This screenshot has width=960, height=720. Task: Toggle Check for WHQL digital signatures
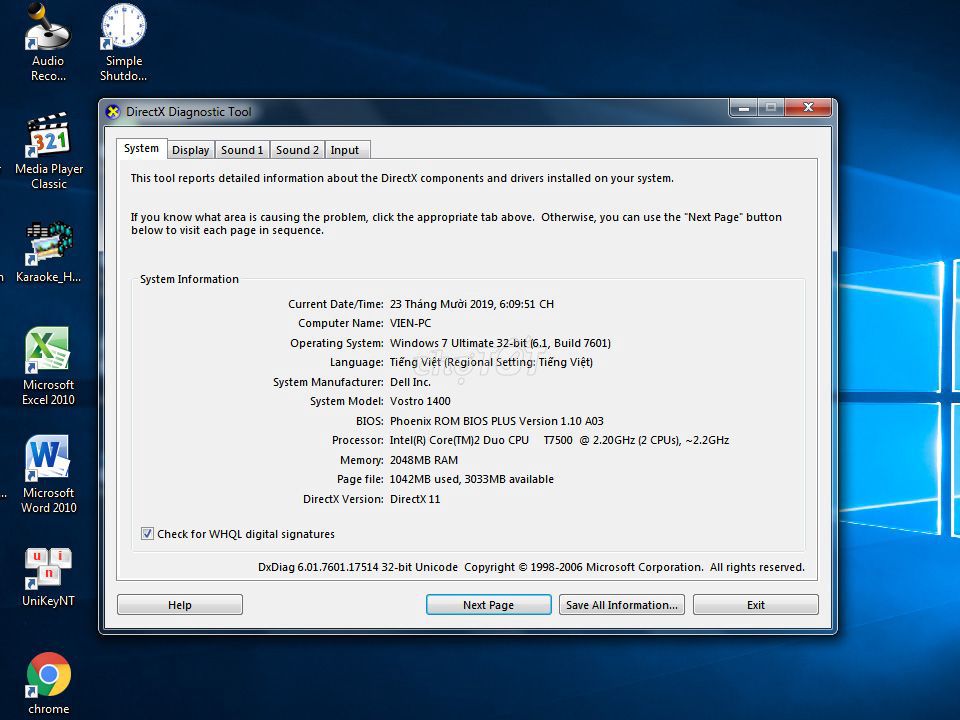click(x=147, y=534)
